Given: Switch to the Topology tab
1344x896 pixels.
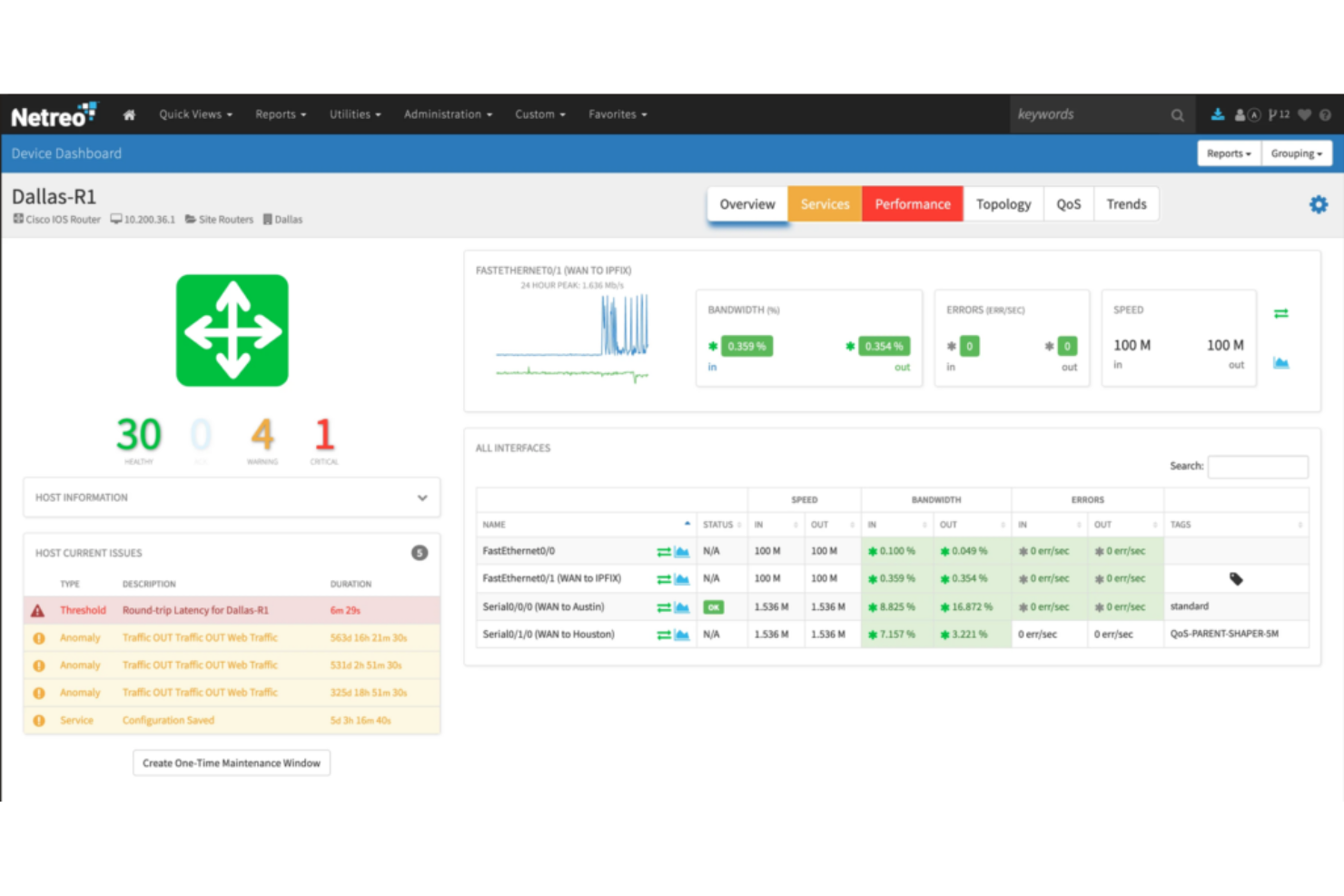Looking at the screenshot, I should click(1003, 204).
